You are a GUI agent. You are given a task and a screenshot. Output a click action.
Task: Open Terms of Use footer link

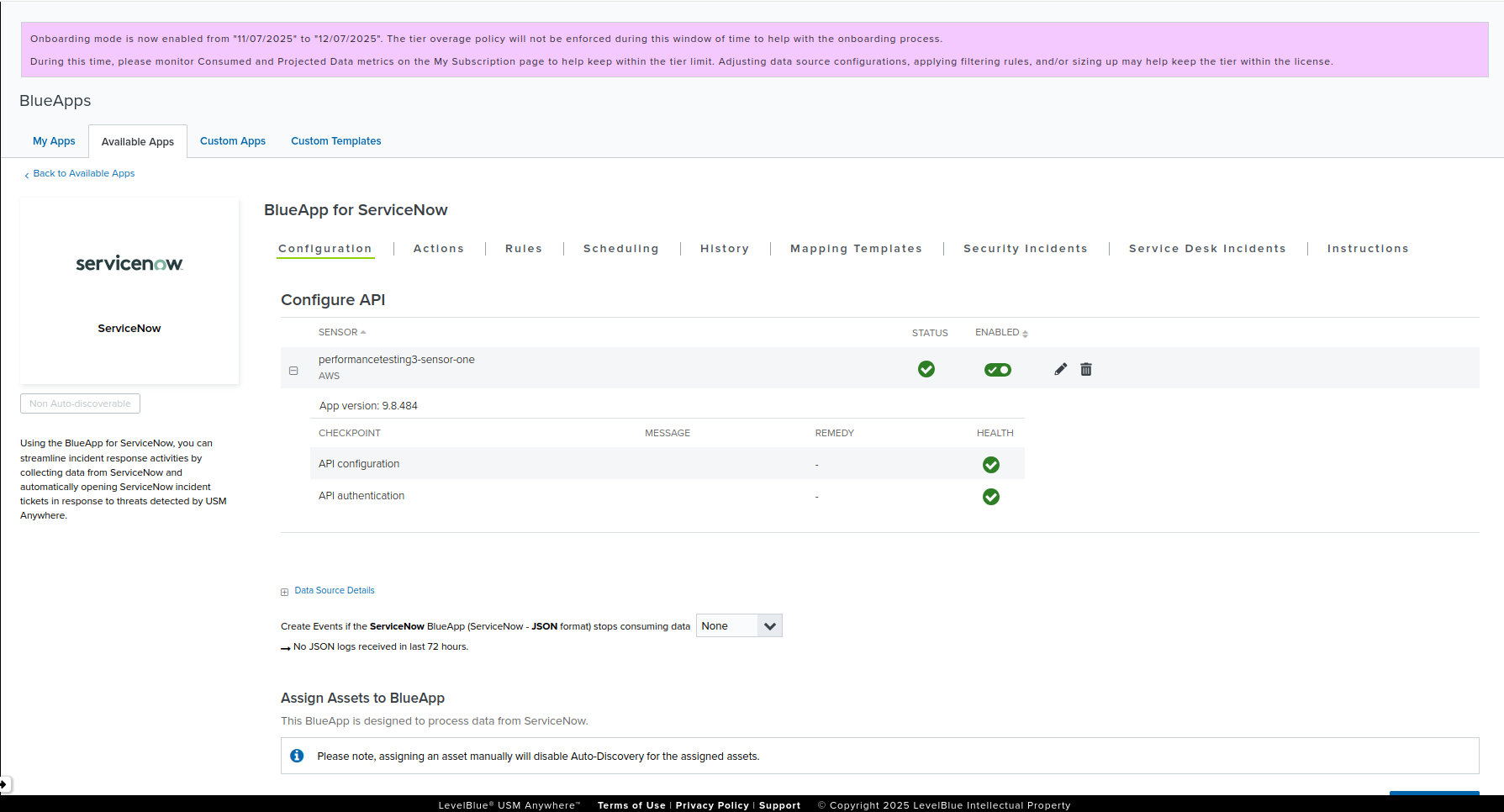pyautogui.click(x=631, y=805)
